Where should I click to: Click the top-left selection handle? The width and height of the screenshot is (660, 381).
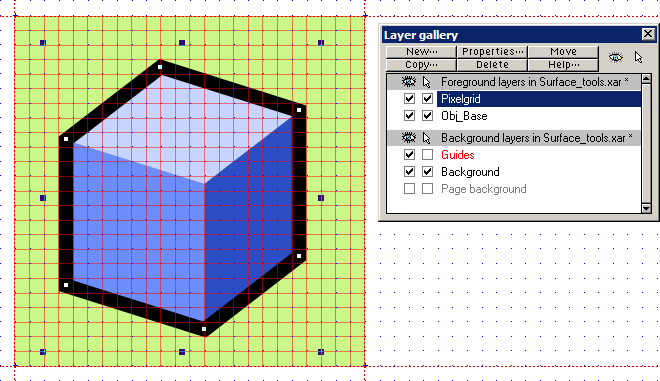43,43
